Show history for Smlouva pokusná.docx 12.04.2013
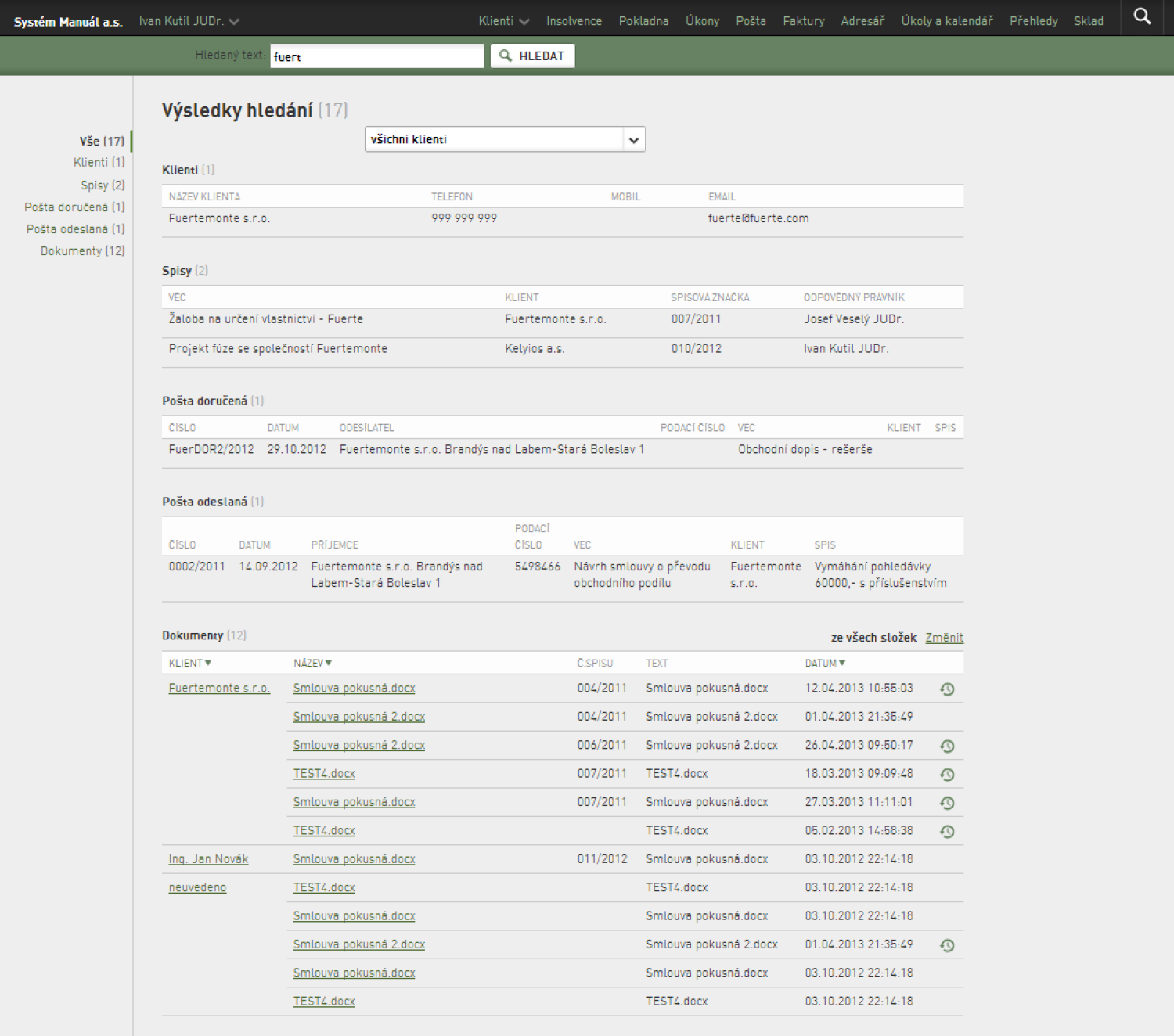Image resolution: width=1174 pixels, height=1036 pixels. [x=947, y=689]
